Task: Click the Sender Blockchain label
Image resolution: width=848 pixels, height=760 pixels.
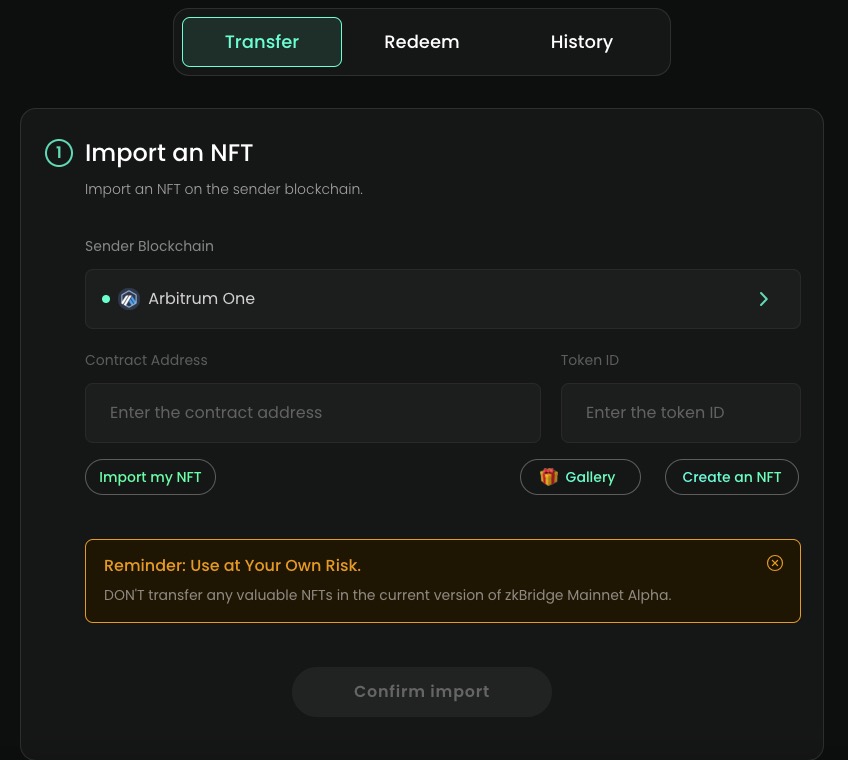Action: coord(149,246)
